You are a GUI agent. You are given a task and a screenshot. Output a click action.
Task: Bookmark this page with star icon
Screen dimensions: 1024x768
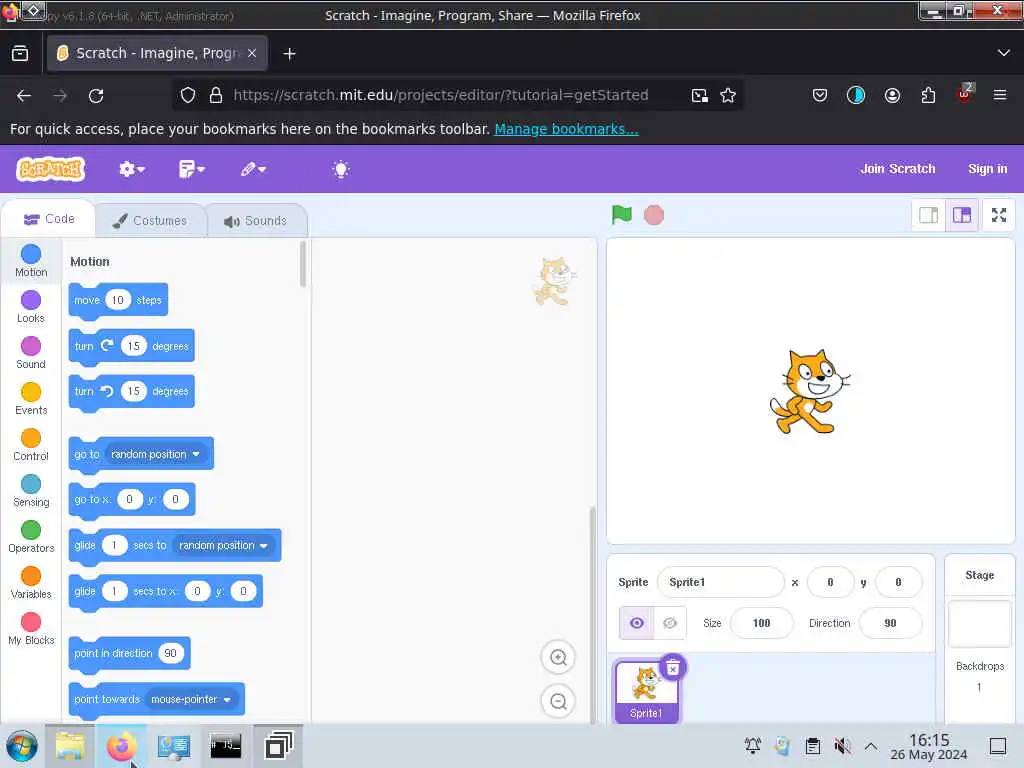pyautogui.click(x=728, y=95)
